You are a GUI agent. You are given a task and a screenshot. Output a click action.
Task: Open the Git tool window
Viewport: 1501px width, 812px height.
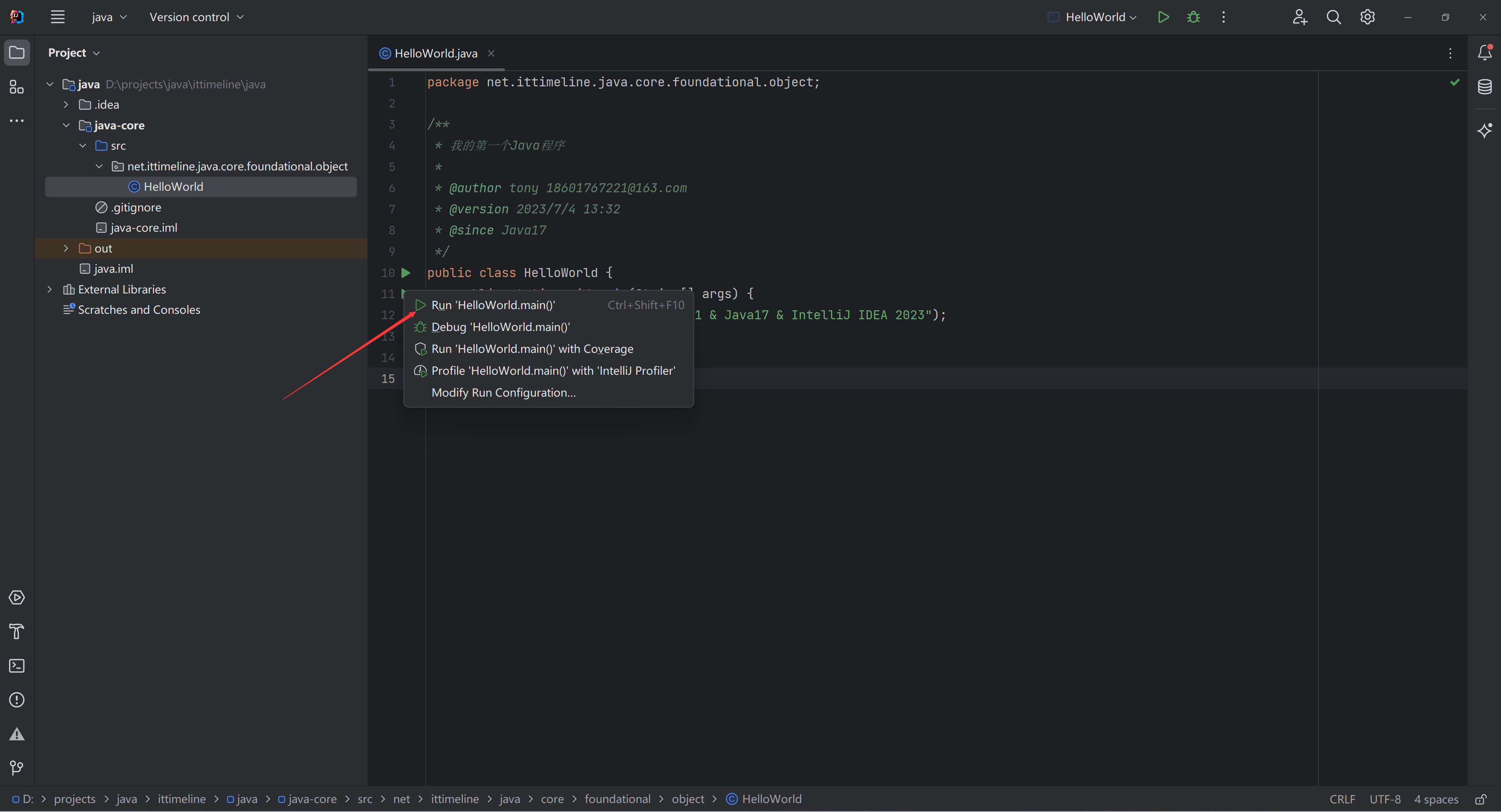17,768
